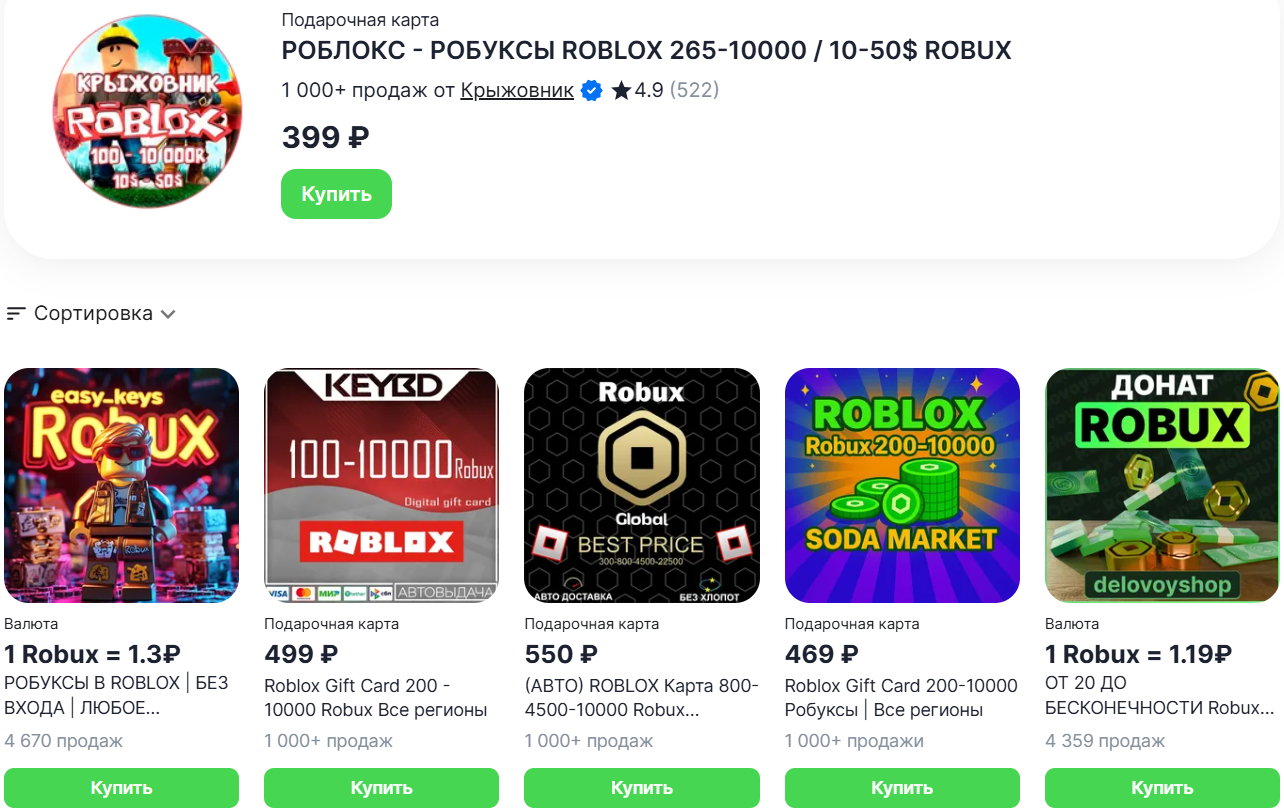
Task: Click the blue verified badge beside Крыжовник
Action: click(591, 91)
